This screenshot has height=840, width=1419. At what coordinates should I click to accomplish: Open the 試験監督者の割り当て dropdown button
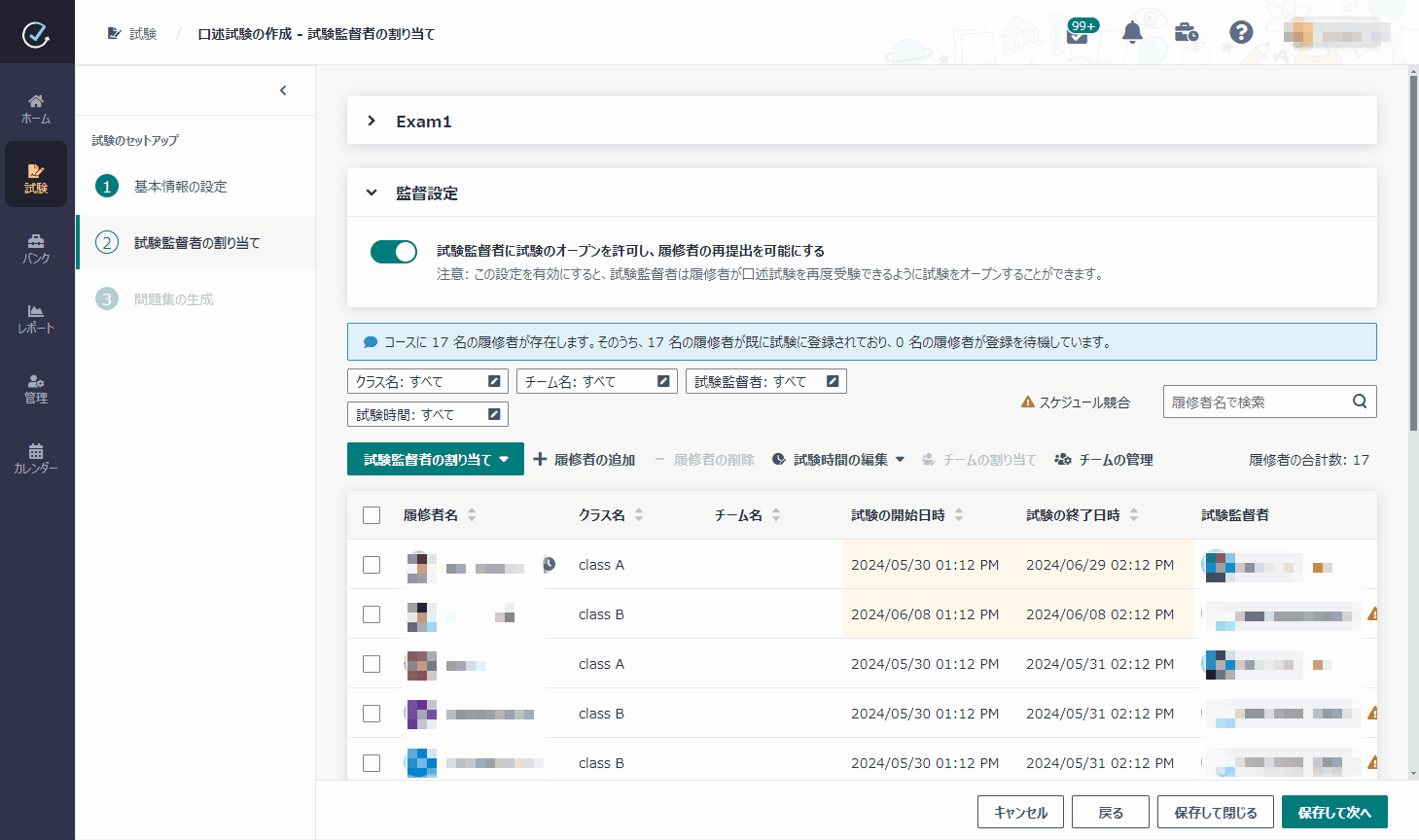tap(436, 459)
